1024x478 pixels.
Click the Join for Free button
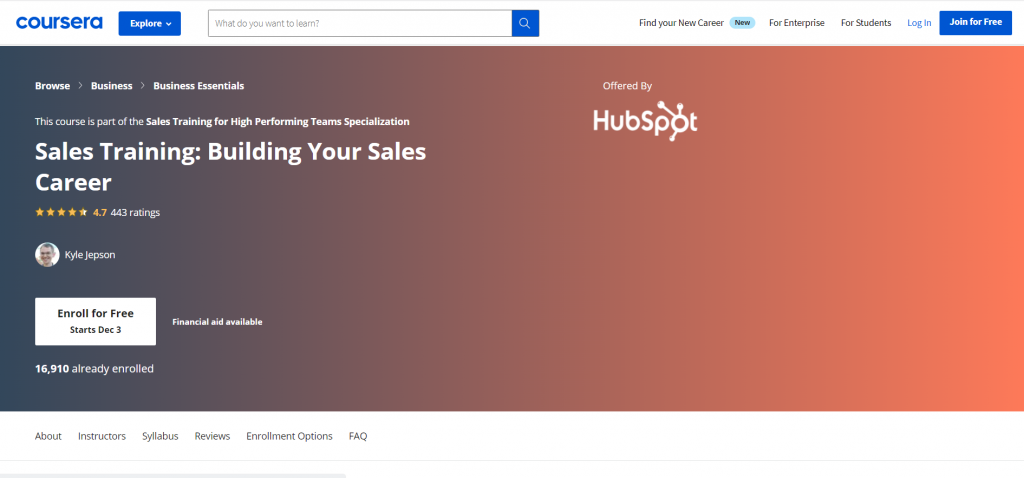click(x=976, y=23)
